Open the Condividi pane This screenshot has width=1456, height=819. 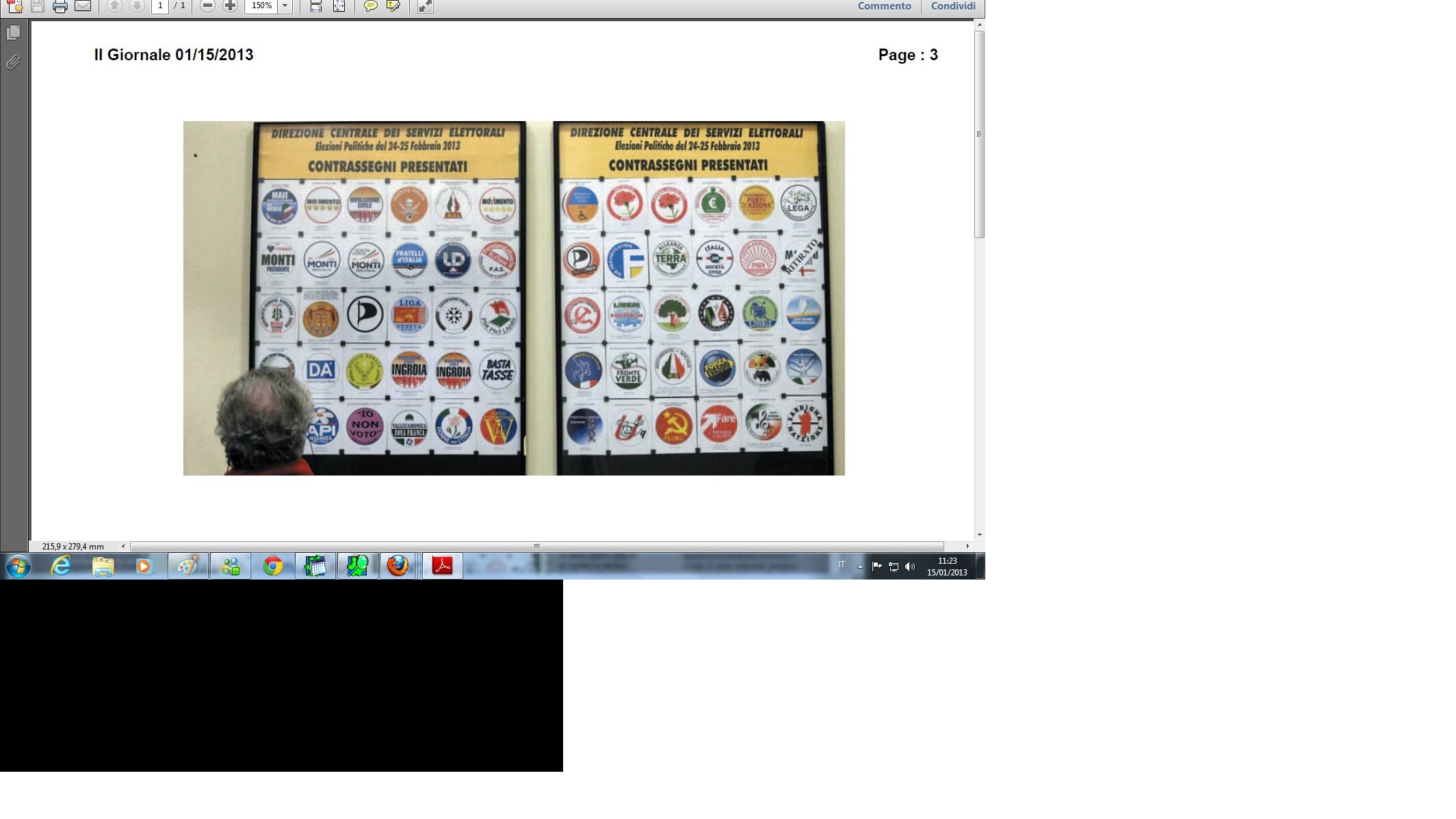953,6
